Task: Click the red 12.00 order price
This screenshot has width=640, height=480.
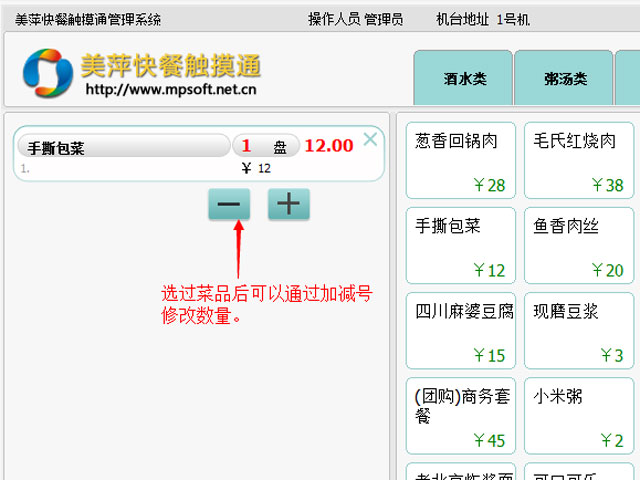Action: (329, 146)
